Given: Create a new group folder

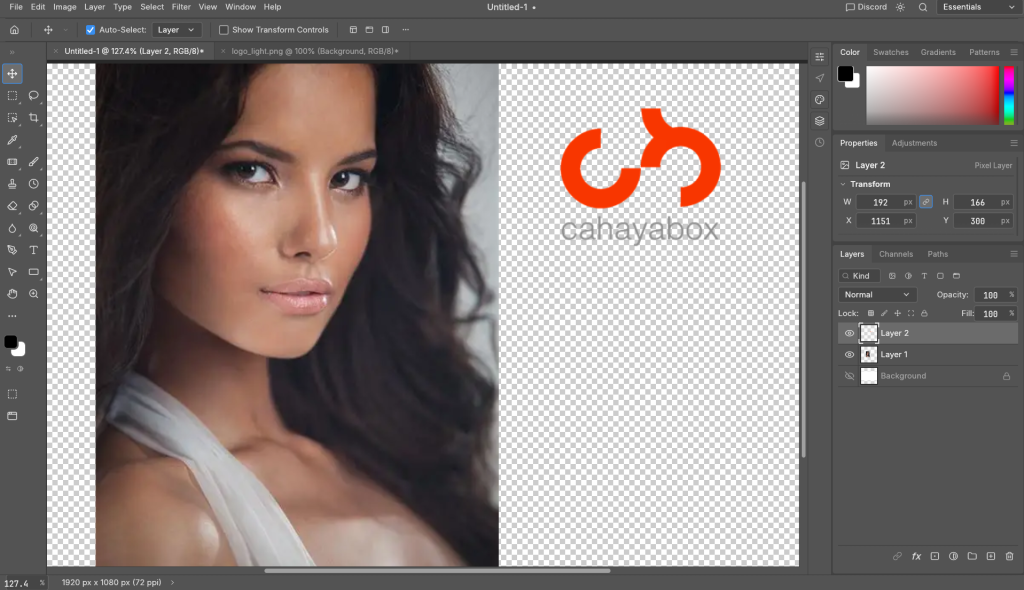Looking at the screenshot, I should 972,556.
